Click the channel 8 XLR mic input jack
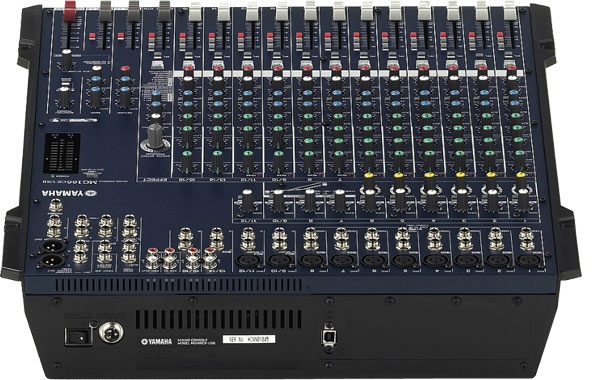Image resolution: width=600 pixels, height=380 pixels. click(311, 260)
